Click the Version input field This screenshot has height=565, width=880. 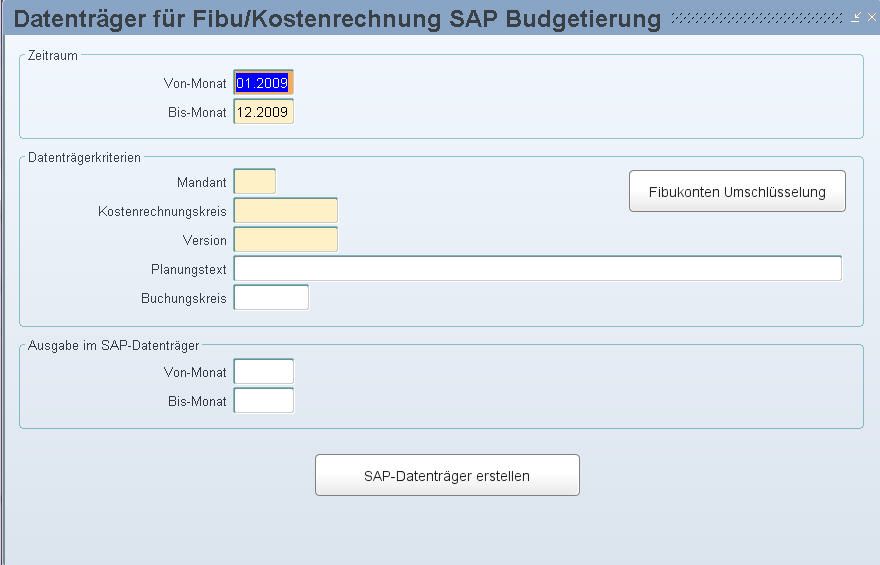coord(285,240)
